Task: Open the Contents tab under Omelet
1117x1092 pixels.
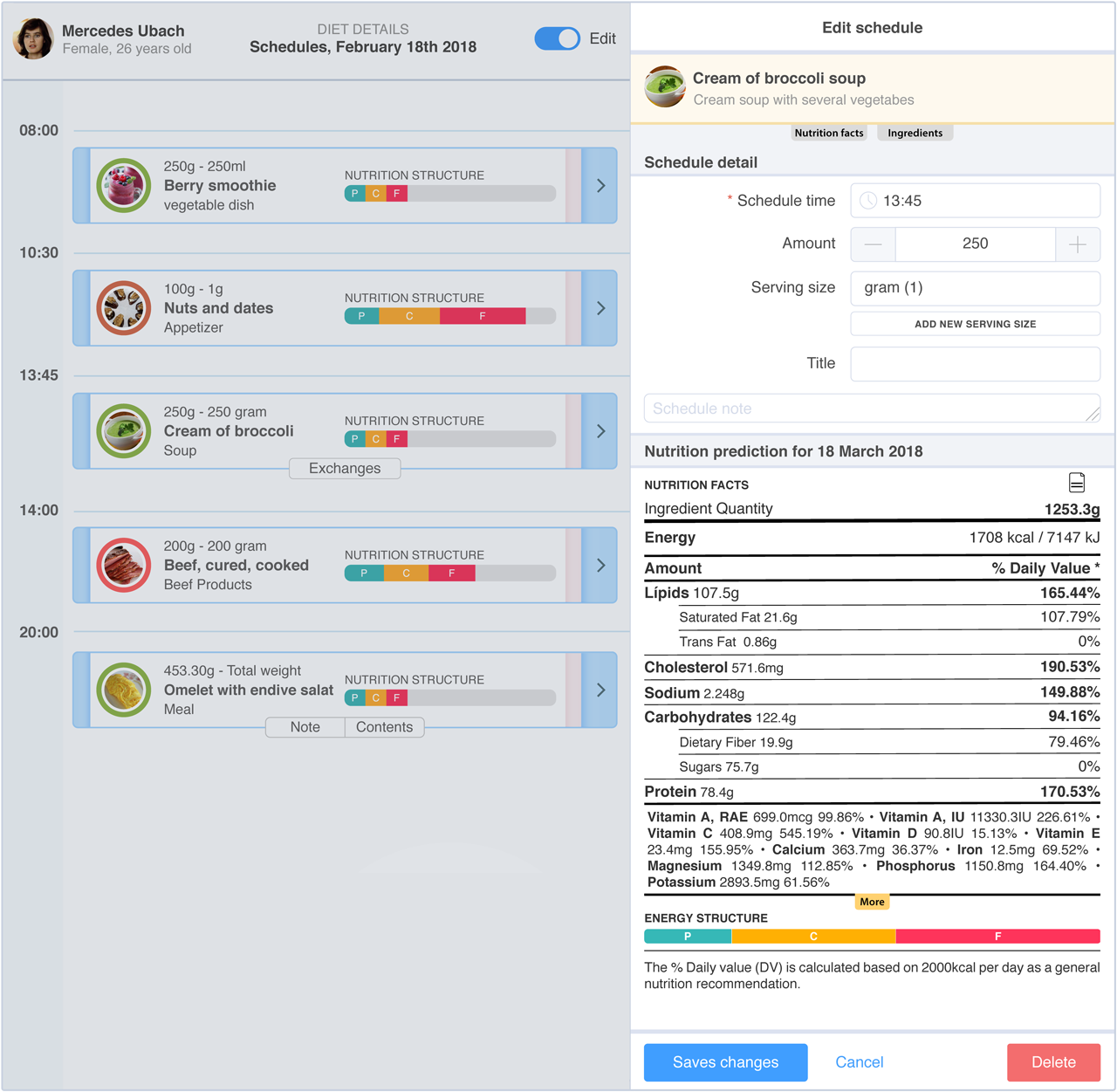Action: [x=384, y=727]
